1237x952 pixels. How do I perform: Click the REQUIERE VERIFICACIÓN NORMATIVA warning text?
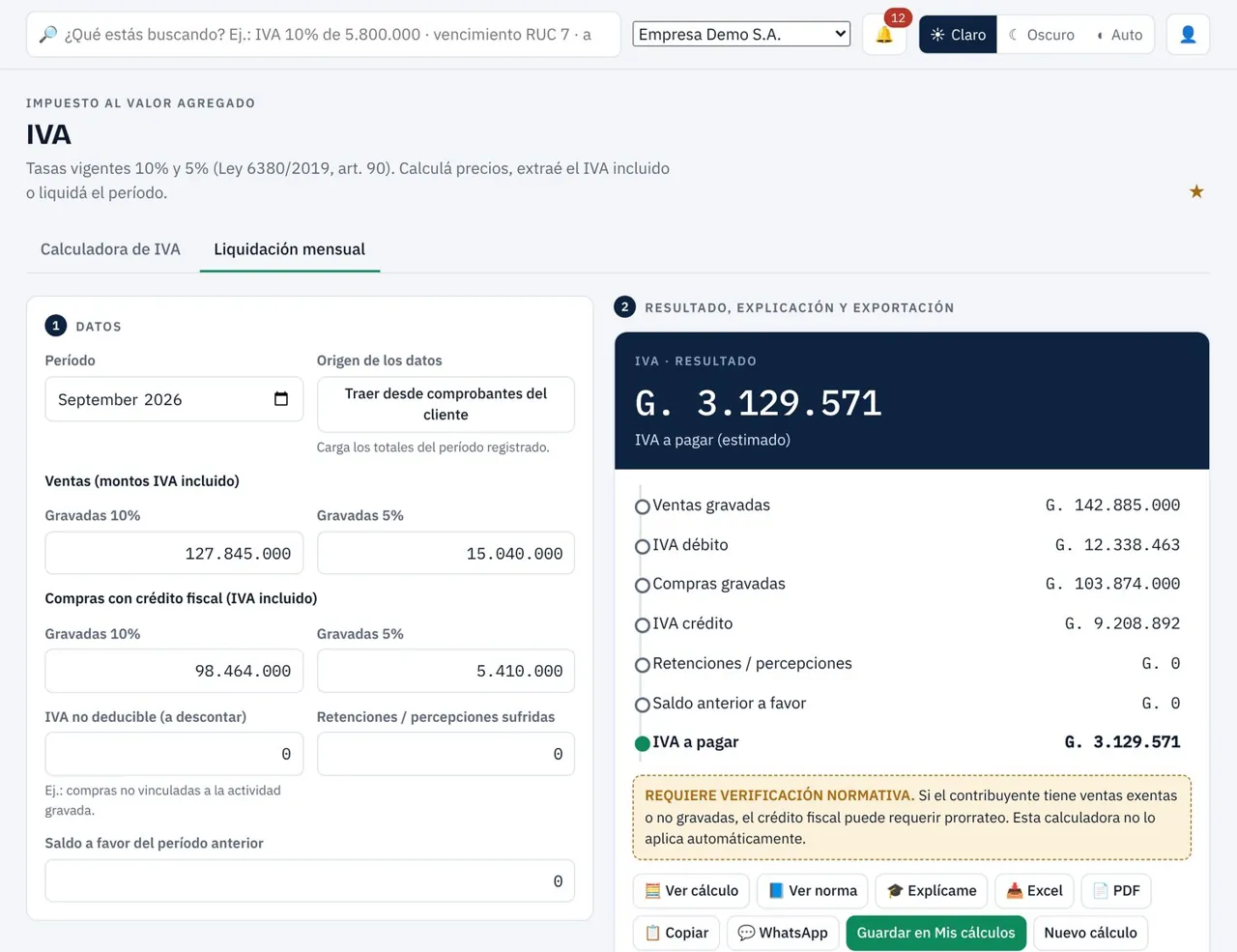tap(779, 795)
